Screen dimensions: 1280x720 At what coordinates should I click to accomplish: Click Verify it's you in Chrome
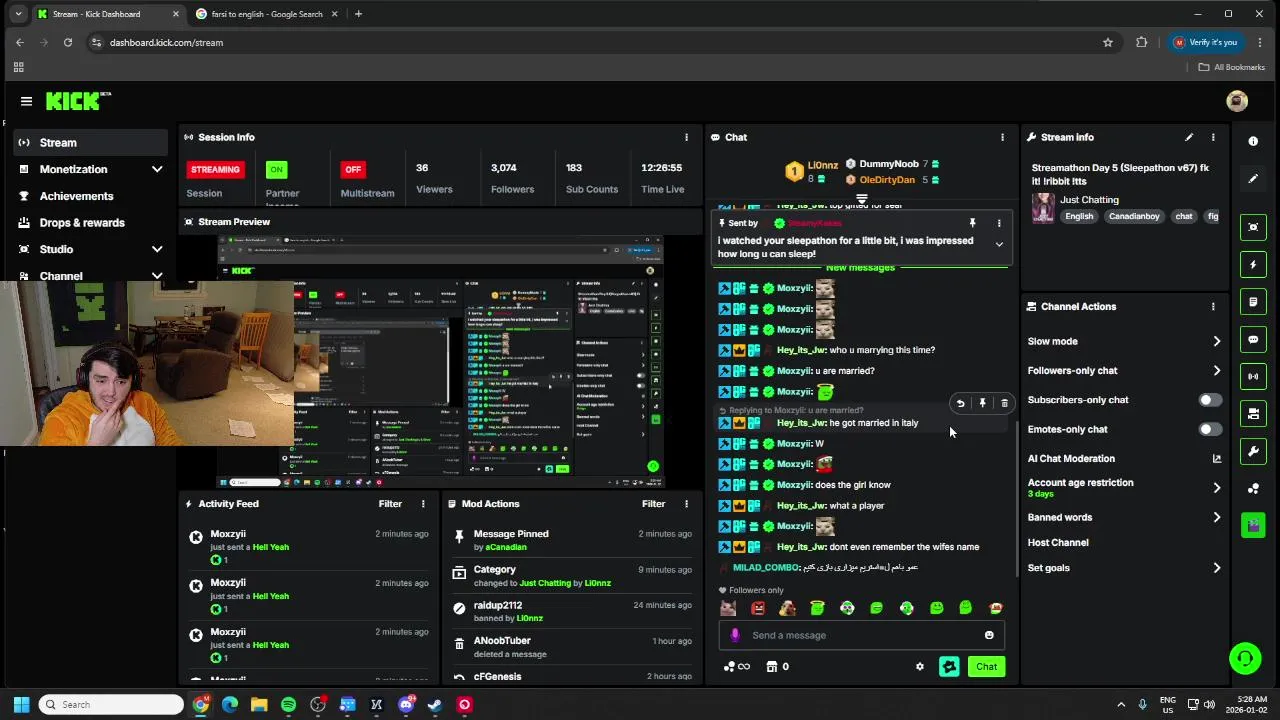point(1205,42)
